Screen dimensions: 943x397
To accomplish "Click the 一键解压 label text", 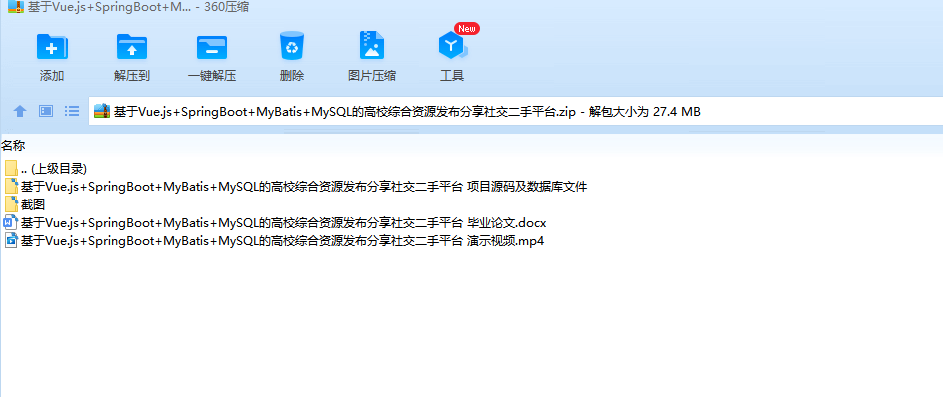I will point(212,76).
